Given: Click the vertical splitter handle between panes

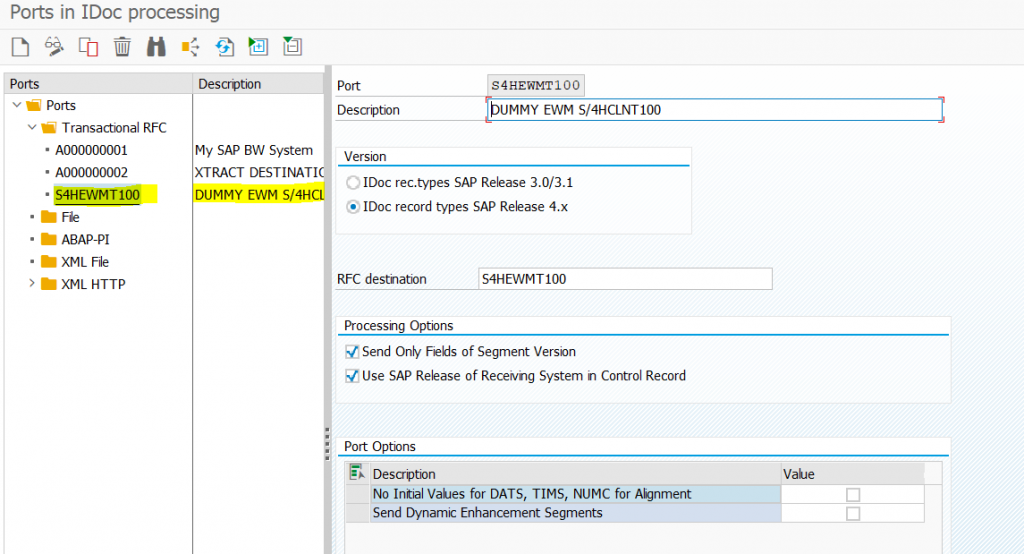Looking at the screenshot, I should click(327, 444).
